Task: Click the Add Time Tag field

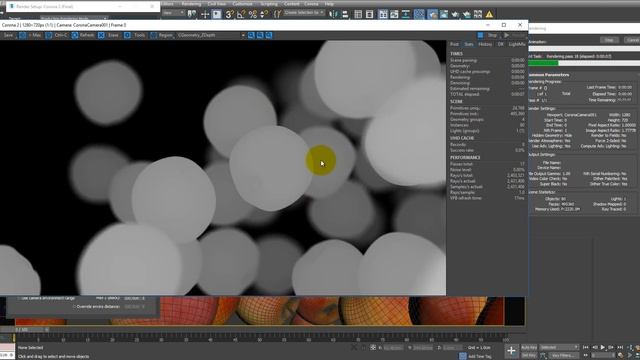Action: click(x=480, y=356)
